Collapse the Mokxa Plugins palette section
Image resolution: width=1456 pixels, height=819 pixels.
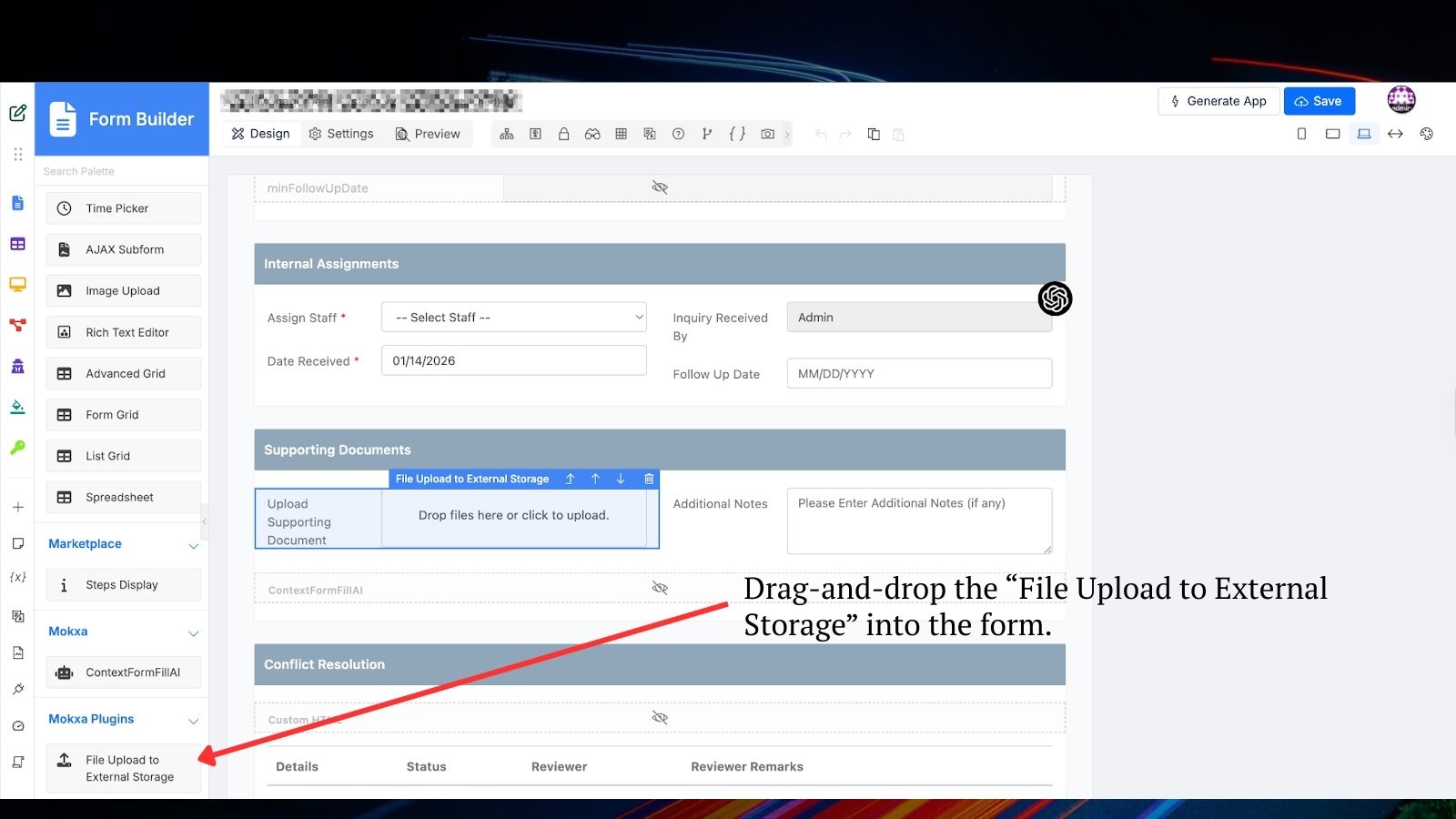[193, 720]
